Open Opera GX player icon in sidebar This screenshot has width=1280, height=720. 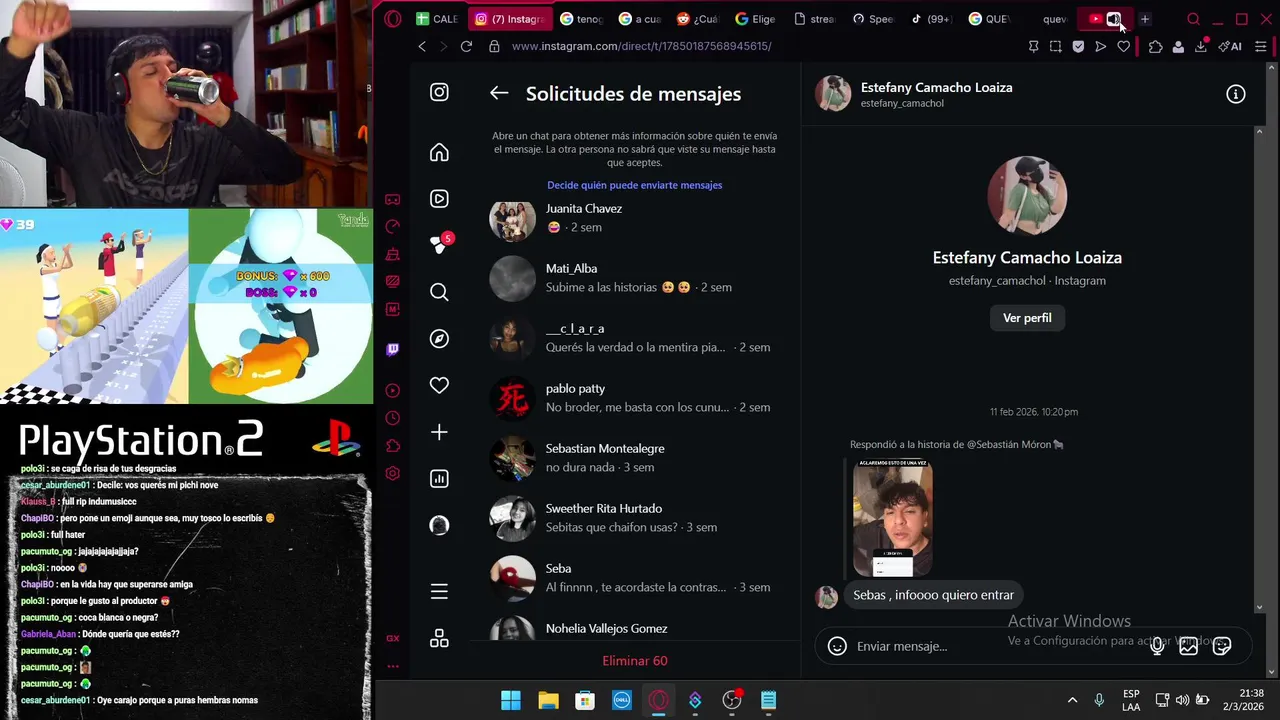click(392, 391)
